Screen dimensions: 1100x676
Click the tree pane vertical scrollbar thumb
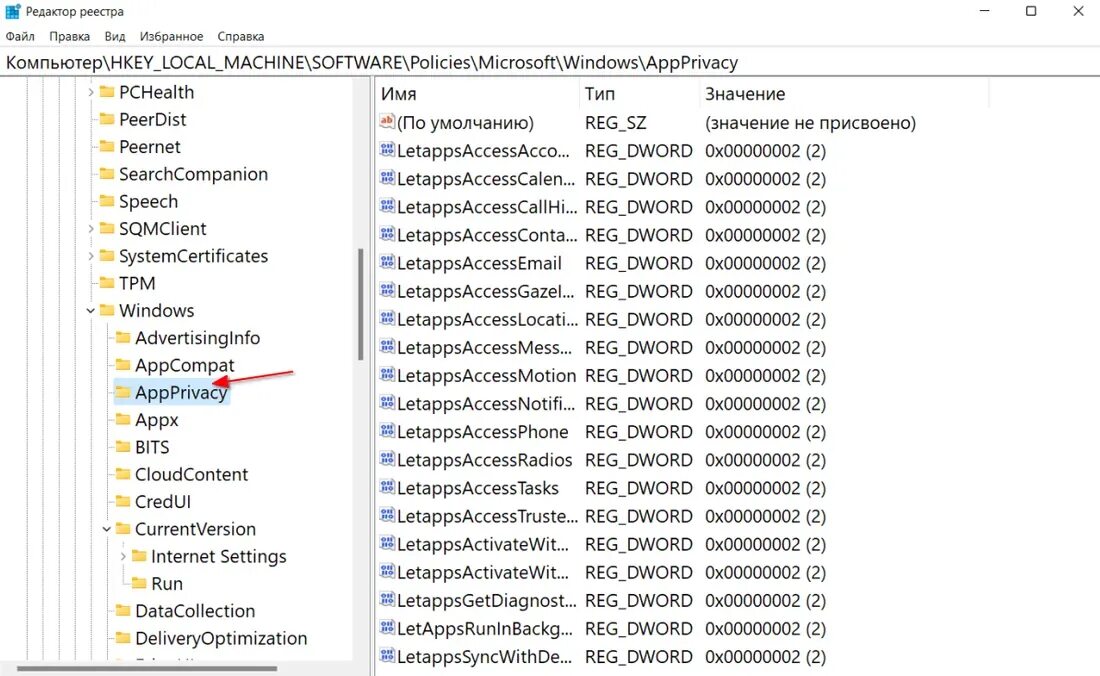tap(361, 304)
